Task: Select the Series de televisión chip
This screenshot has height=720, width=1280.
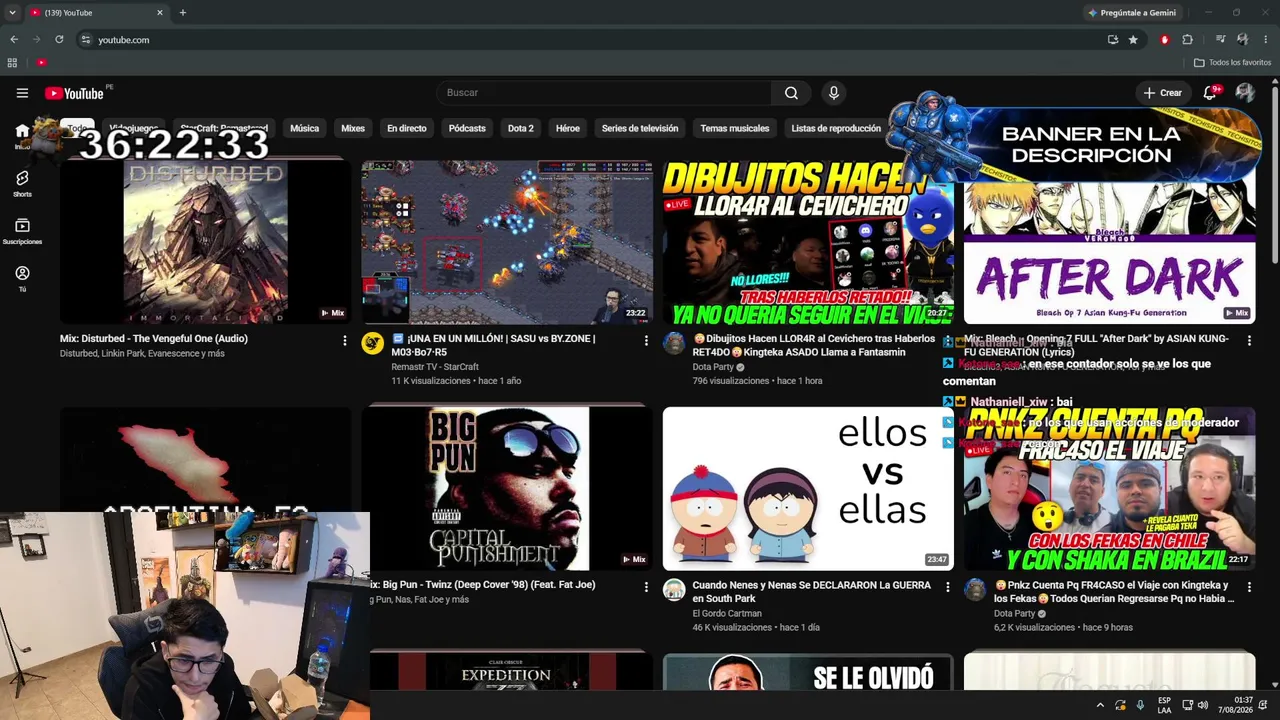Action: (640, 128)
